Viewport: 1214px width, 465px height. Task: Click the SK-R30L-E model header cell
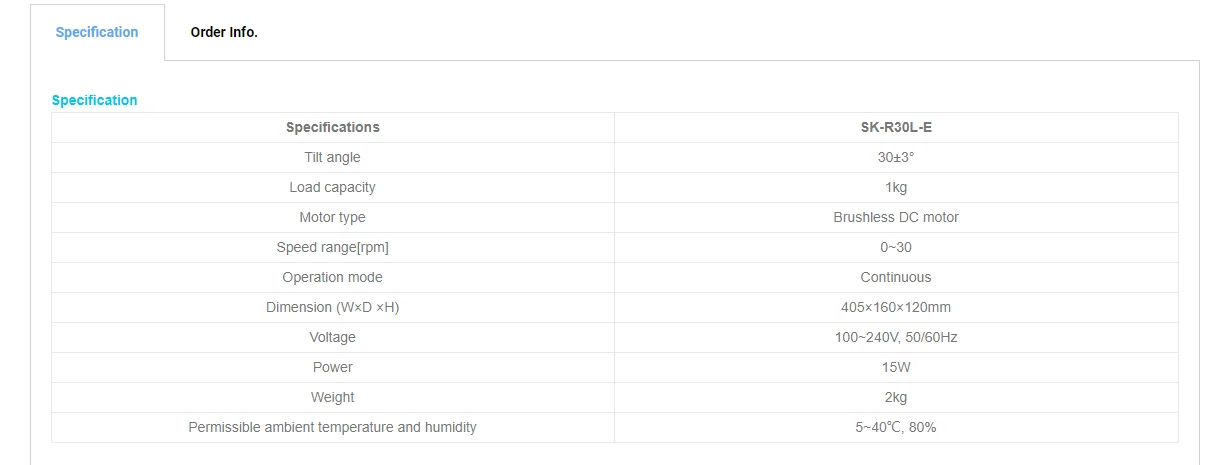point(895,127)
